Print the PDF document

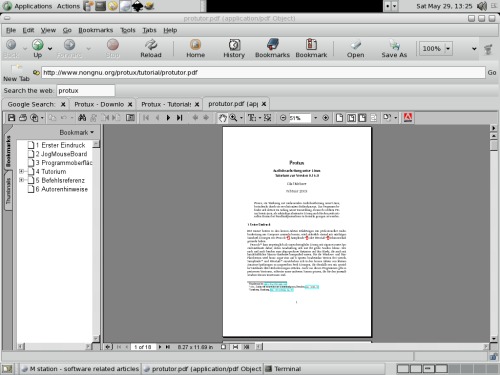click(23, 118)
